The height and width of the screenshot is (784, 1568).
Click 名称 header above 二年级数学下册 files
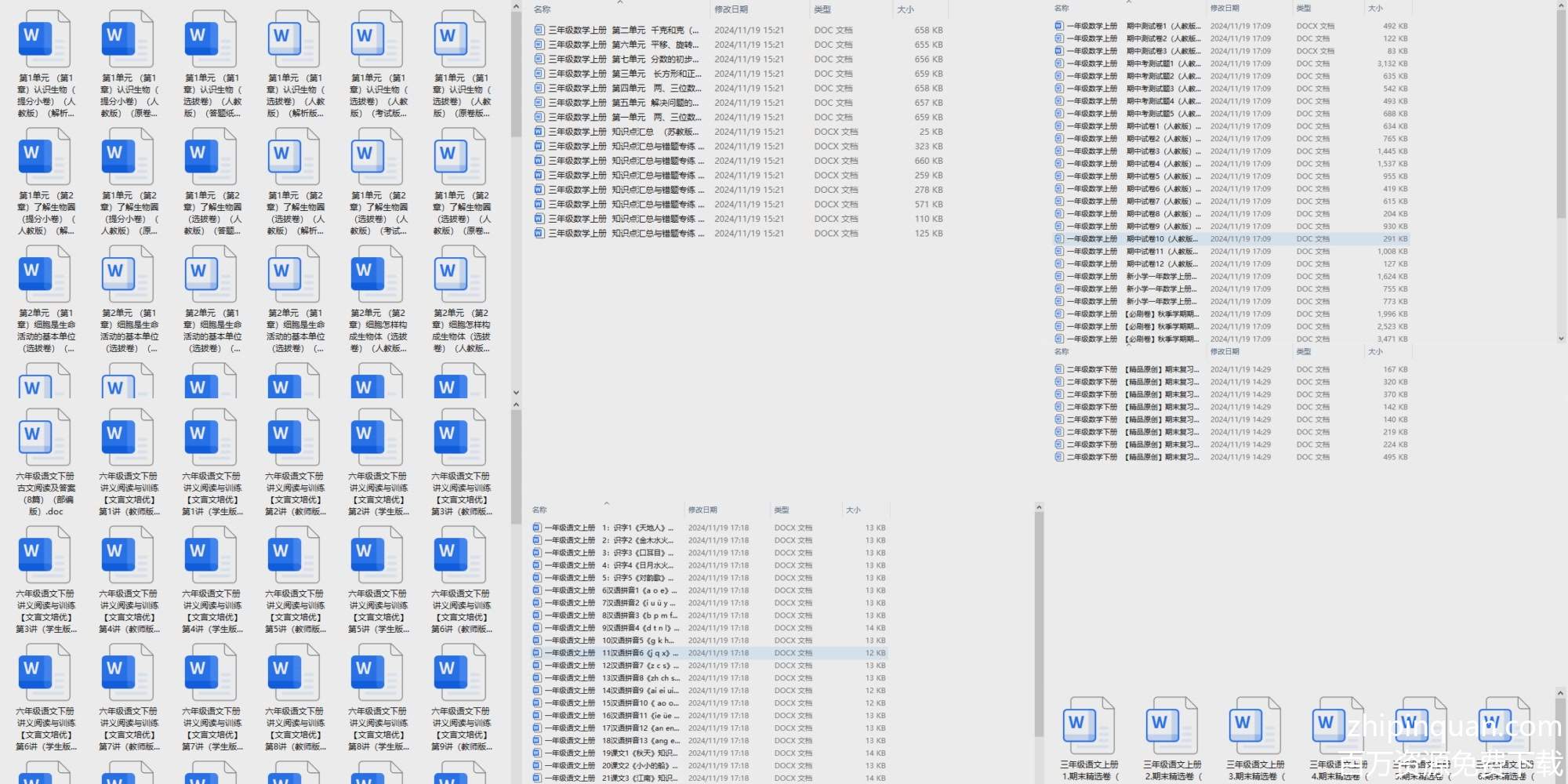point(1062,351)
